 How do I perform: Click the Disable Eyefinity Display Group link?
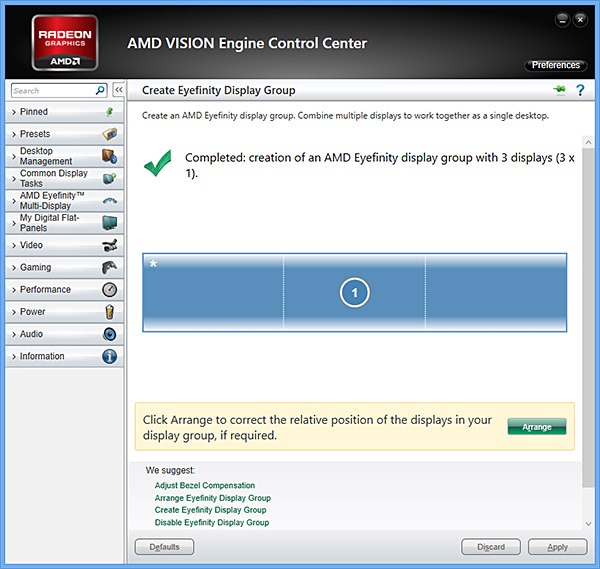click(211, 522)
